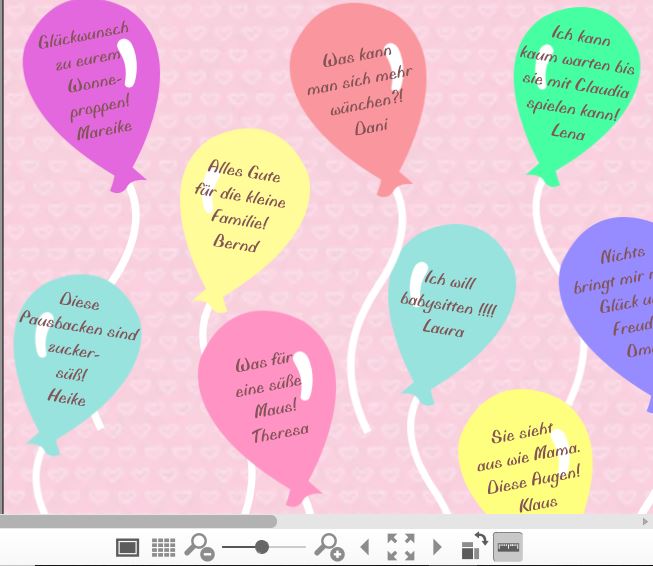Select the 'Klaus' signature
Viewport: 653px width, 566px height.
click(x=538, y=504)
